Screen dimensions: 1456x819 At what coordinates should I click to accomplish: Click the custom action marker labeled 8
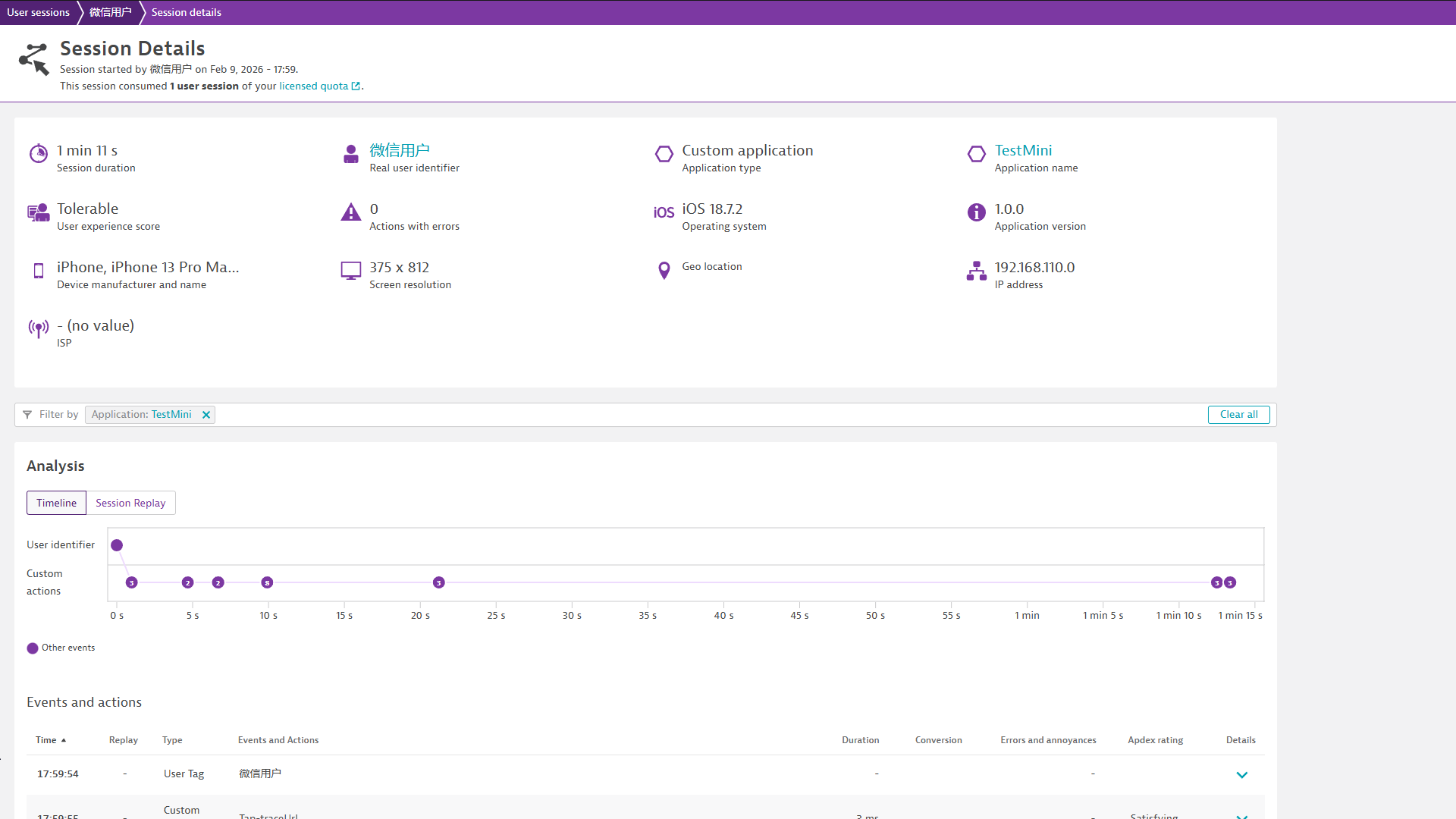(x=267, y=582)
